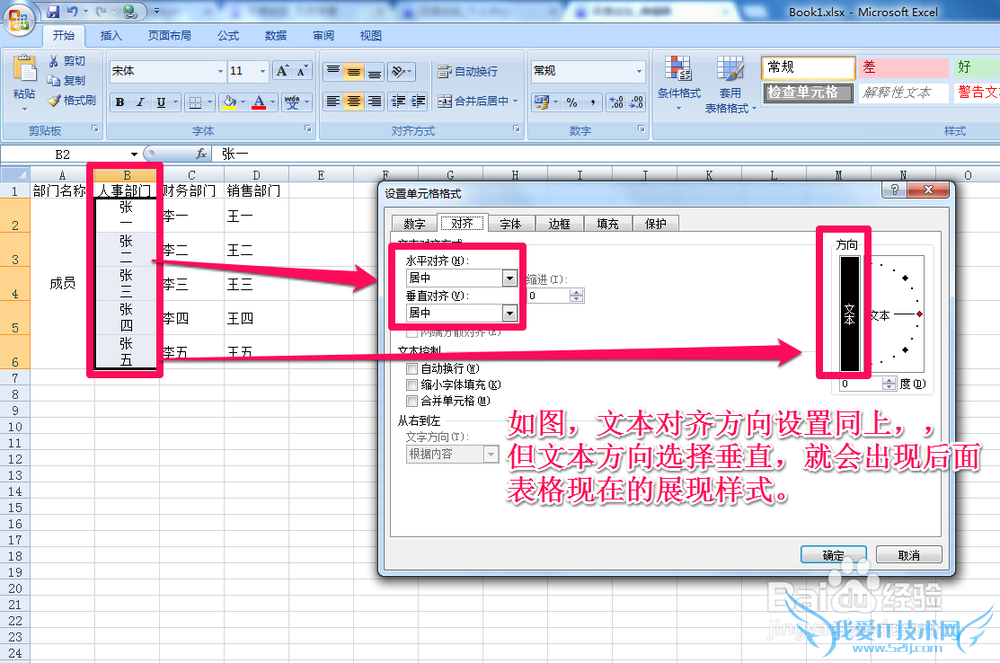This screenshot has width=1000, height=663.
Task: Increase font size with large A
Action: (282, 71)
